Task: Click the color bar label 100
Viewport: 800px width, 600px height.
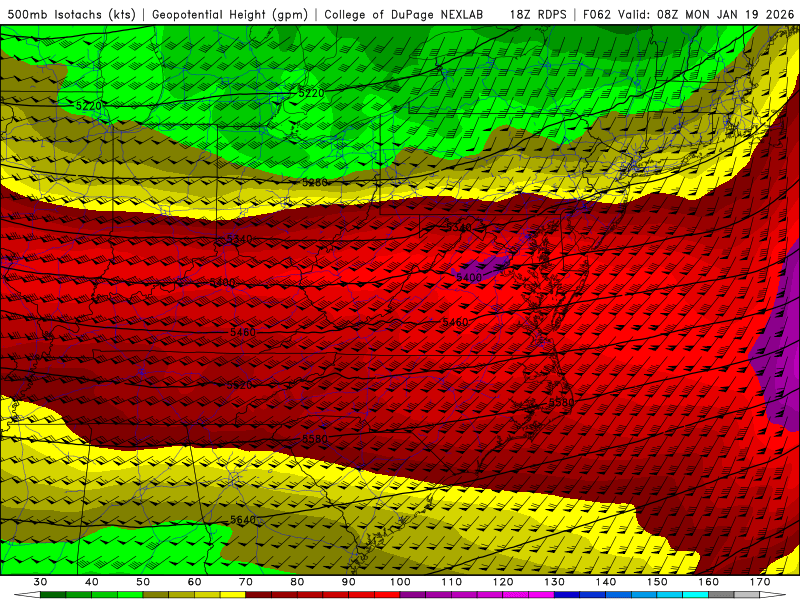Action: coord(400,582)
